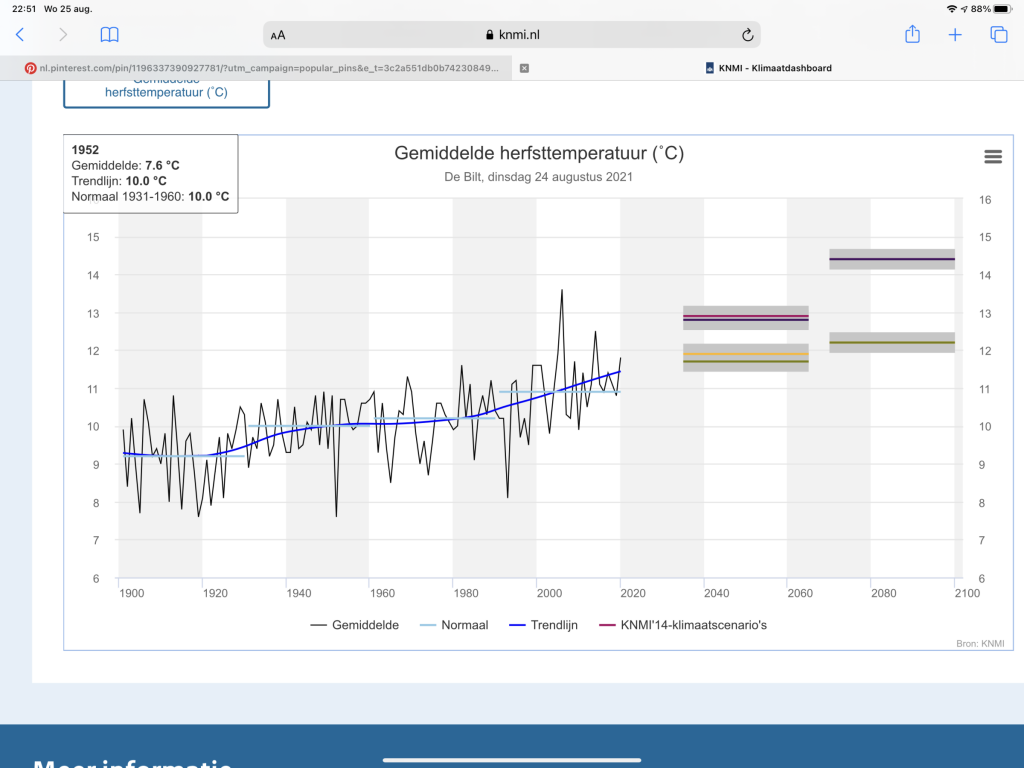The width and height of the screenshot is (1024, 768).
Task: Open the chart hamburger context menu
Action: click(993, 157)
